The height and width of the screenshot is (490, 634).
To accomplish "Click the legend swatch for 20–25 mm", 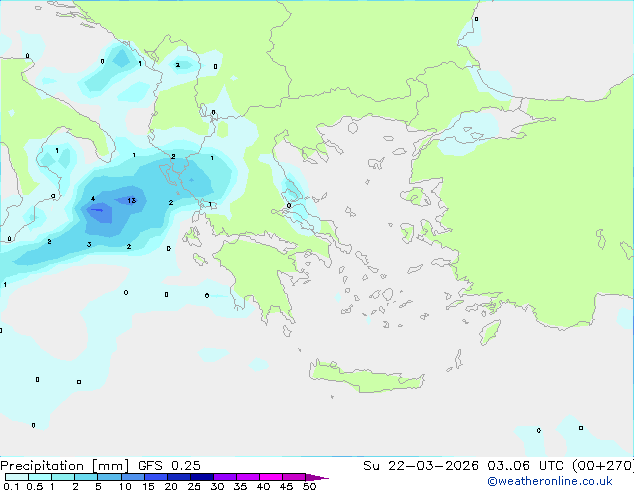I will click(178, 477).
